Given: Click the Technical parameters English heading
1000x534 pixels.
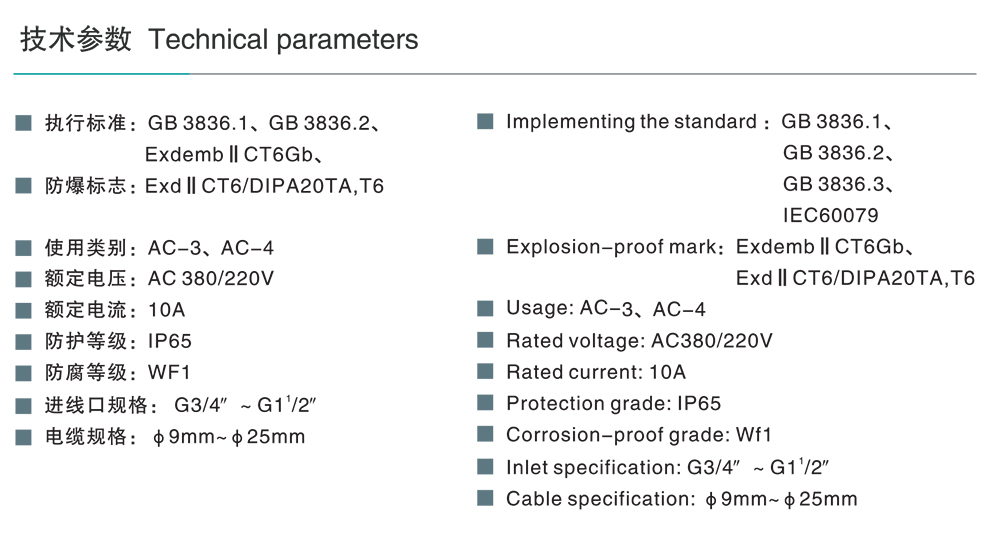Looking at the screenshot, I should 283,40.
